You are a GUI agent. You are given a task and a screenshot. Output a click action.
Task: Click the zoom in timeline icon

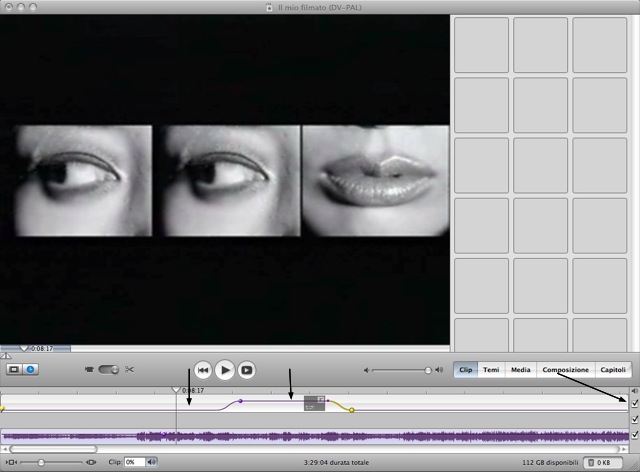point(91,462)
